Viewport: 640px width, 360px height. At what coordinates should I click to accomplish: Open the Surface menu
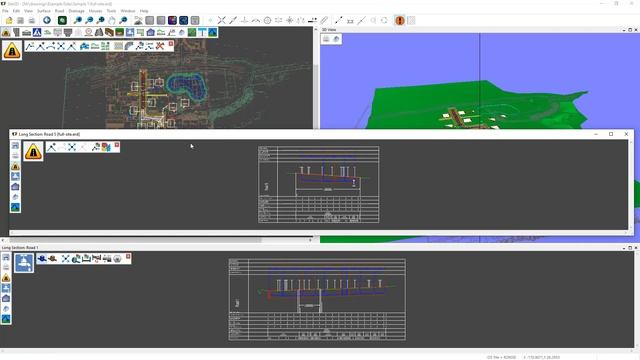44,11
